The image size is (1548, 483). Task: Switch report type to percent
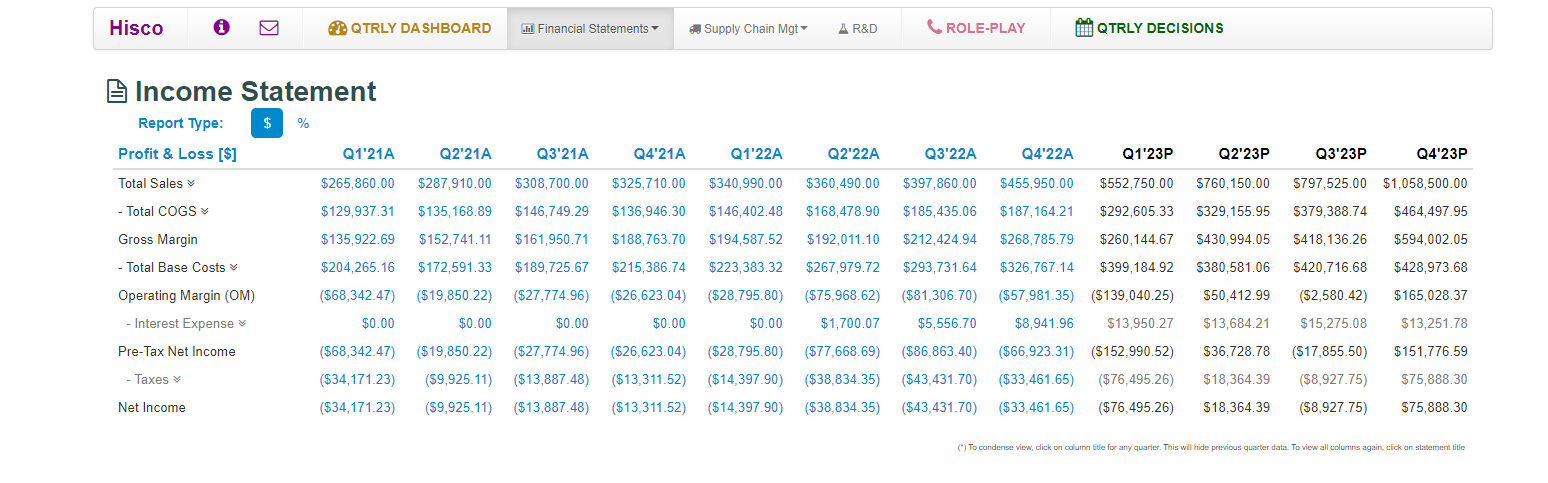tap(303, 123)
